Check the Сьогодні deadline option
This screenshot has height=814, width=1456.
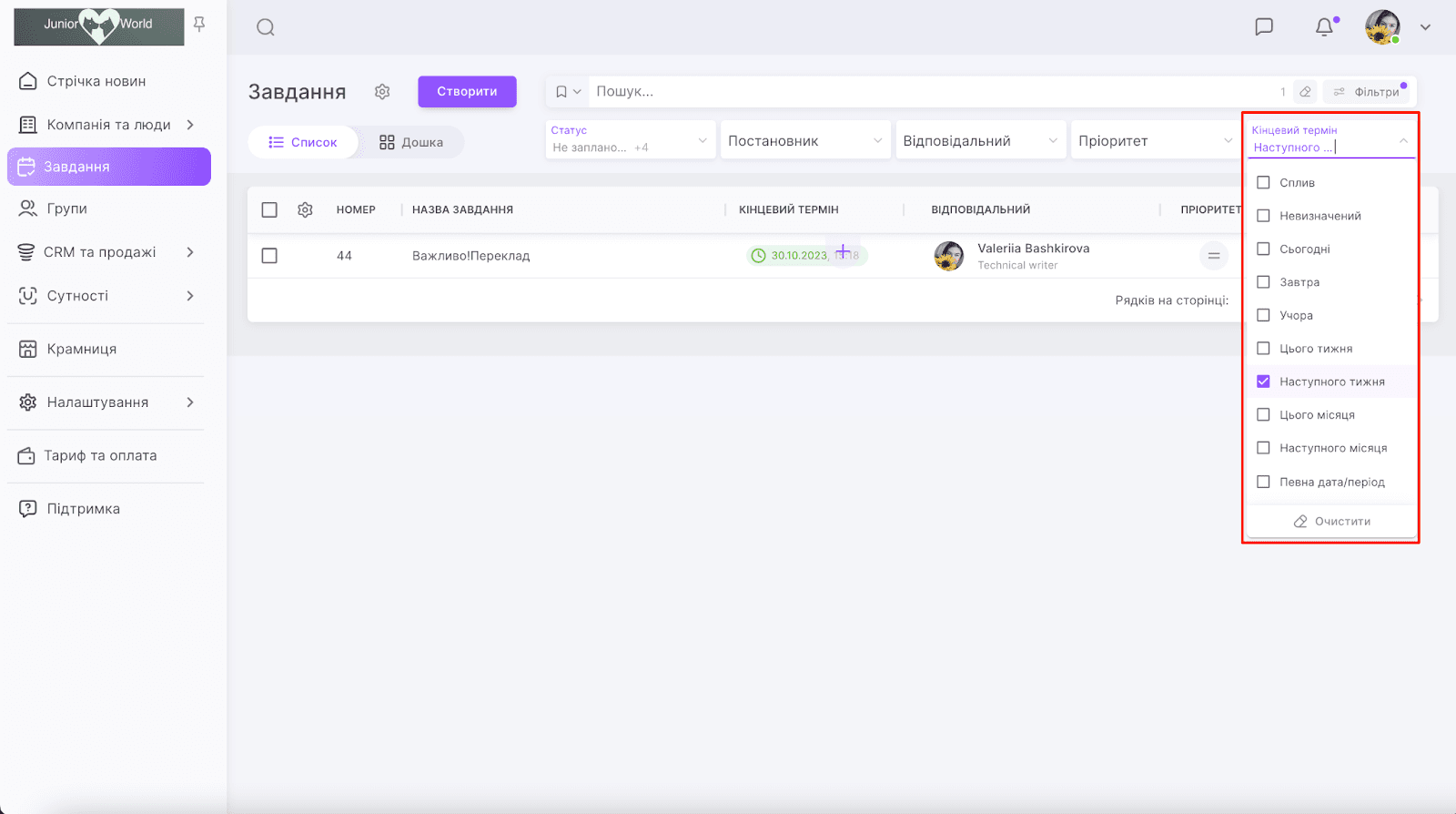click(x=1263, y=249)
